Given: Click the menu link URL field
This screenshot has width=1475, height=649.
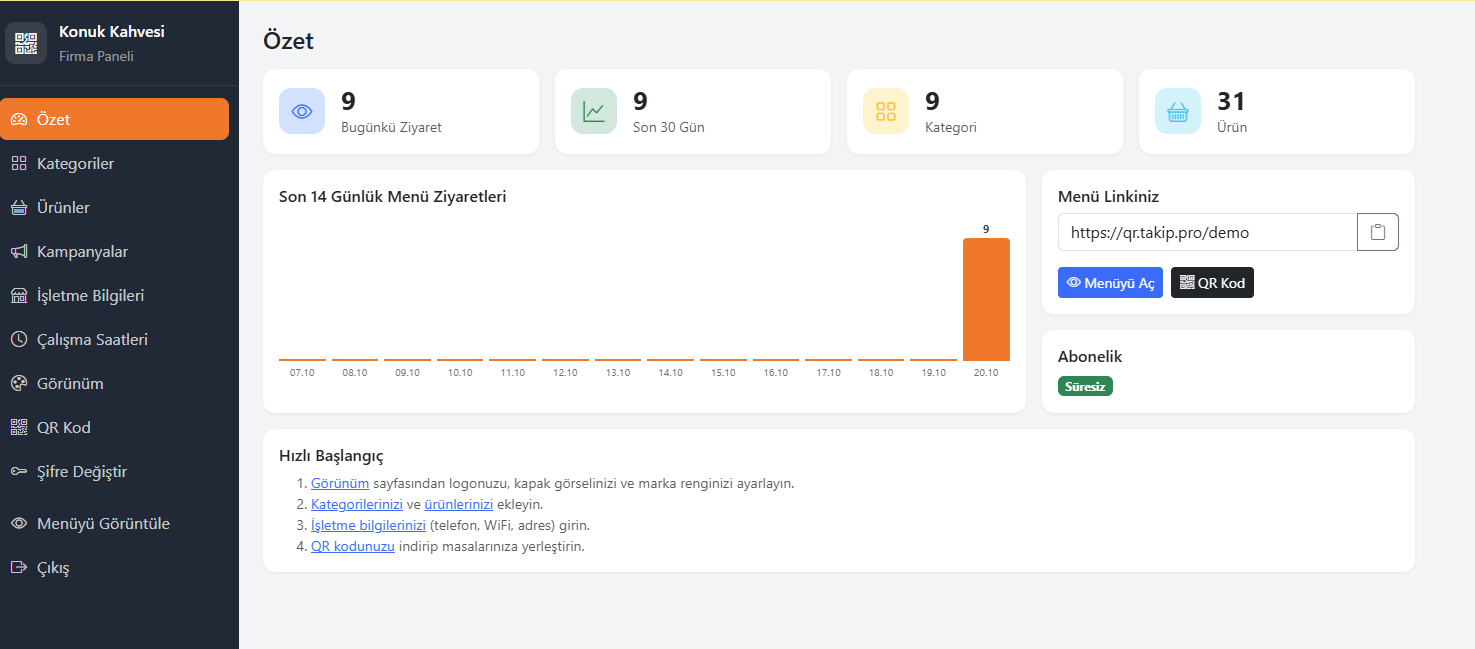Looking at the screenshot, I should coord(1208,232).
